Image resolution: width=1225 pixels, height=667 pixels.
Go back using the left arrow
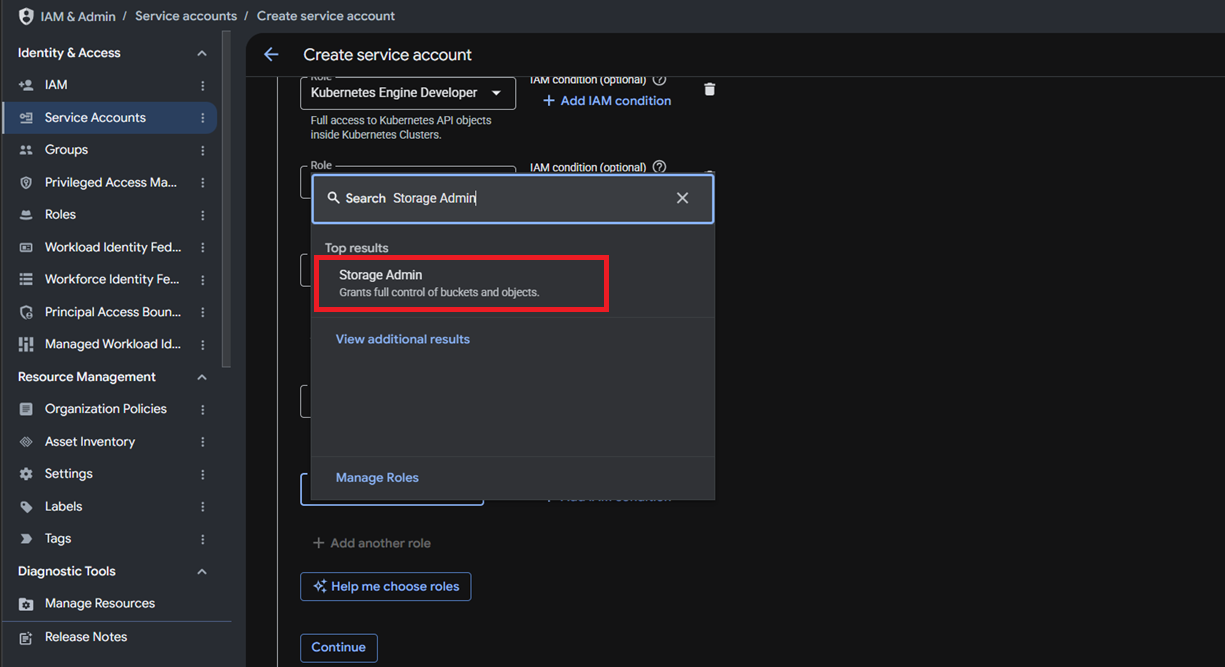pyautogui.click(x=271, y=55)
